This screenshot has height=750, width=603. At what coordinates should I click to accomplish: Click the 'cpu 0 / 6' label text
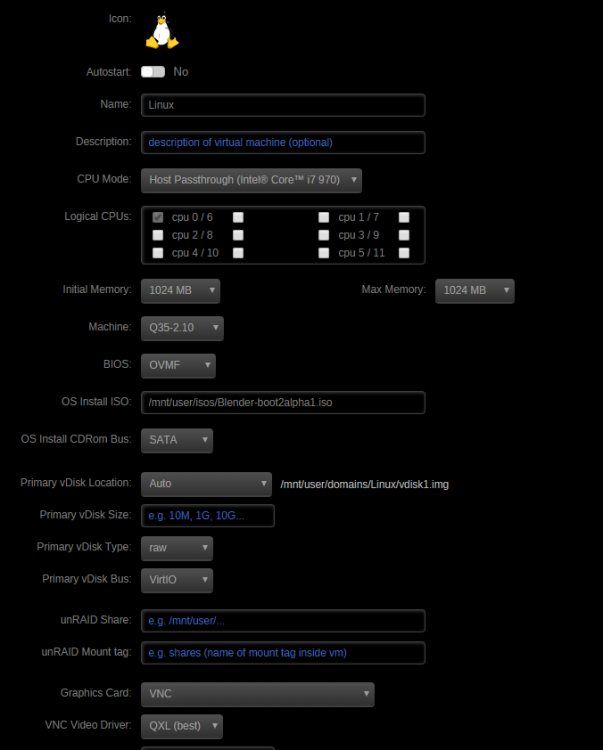click(x=192, y=218)
